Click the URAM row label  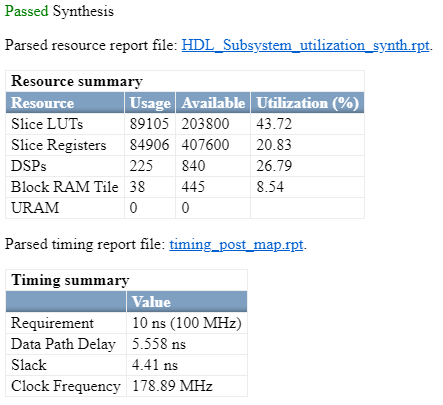click(35, 208)
